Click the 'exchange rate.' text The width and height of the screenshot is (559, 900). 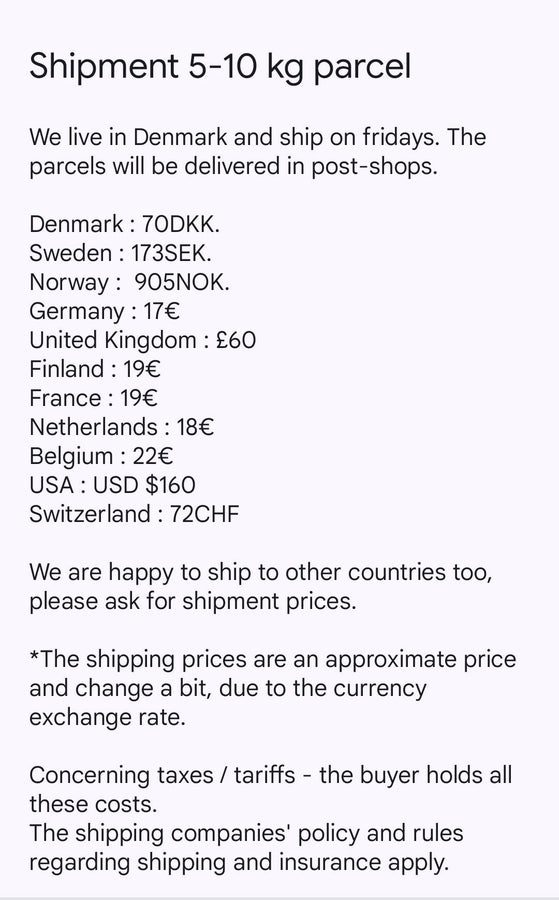108,717
